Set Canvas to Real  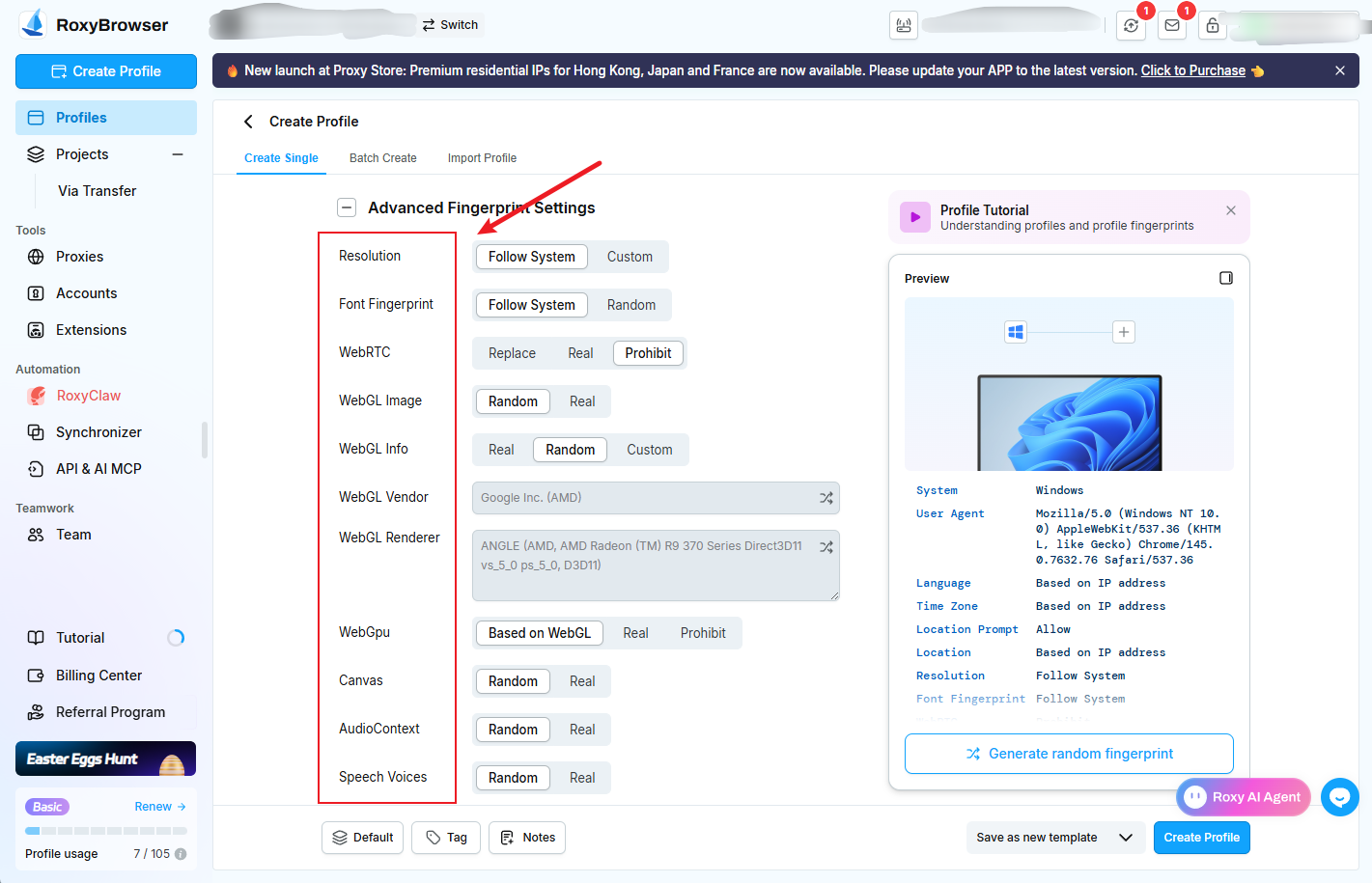(582, 681)
